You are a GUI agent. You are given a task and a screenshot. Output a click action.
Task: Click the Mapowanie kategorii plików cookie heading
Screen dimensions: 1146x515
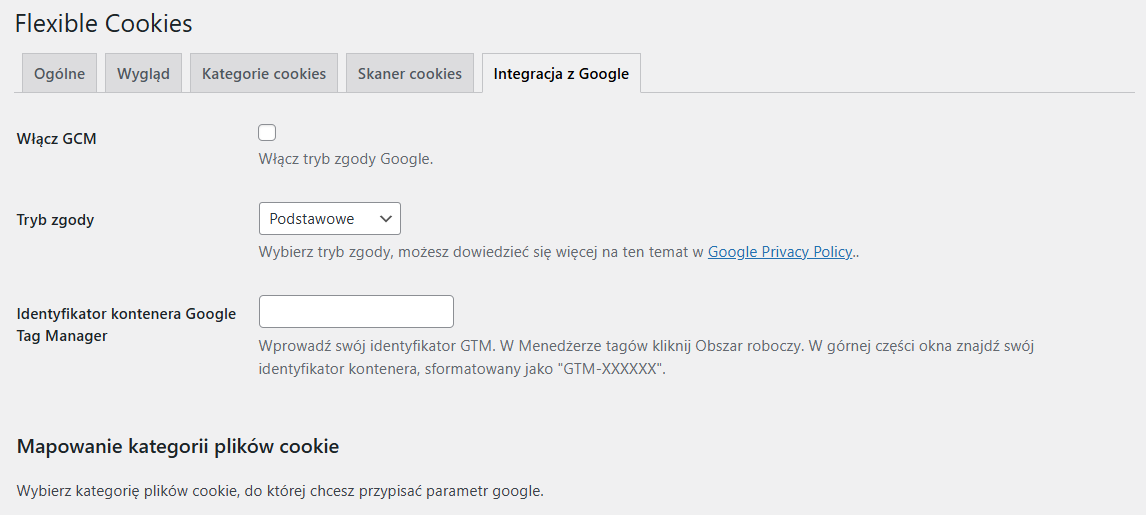[x=178, y=446]
